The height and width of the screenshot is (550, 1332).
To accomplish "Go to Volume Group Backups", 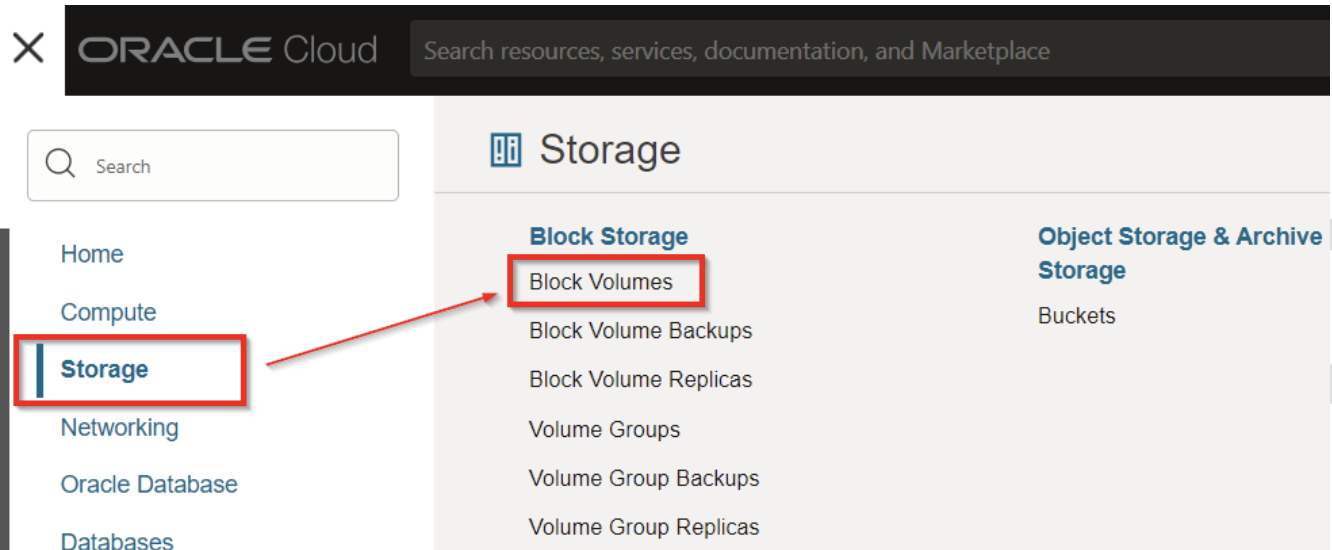I will coord(643,478).
